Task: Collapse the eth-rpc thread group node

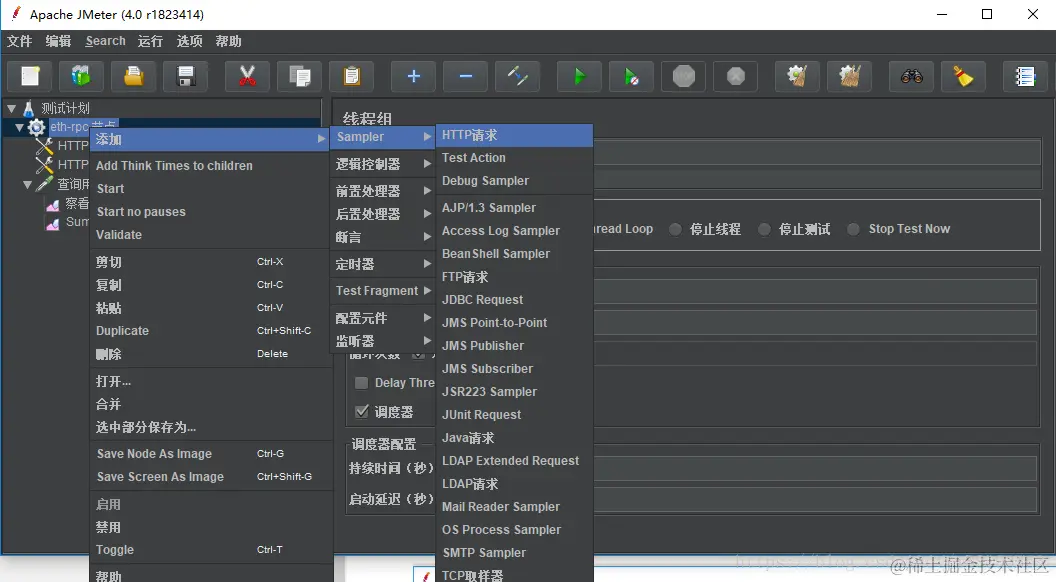Action: tap(20, 127)
